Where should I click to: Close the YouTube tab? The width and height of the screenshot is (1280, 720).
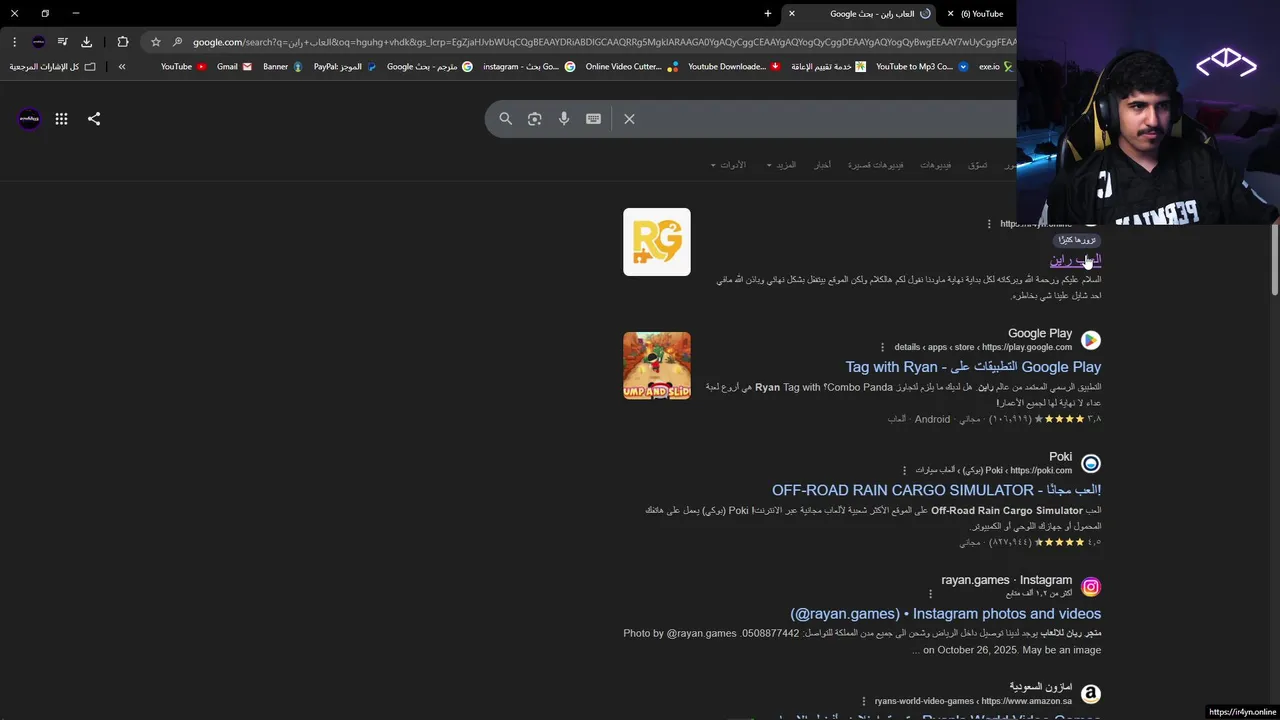pyautogui.click(x=950, y=14)
